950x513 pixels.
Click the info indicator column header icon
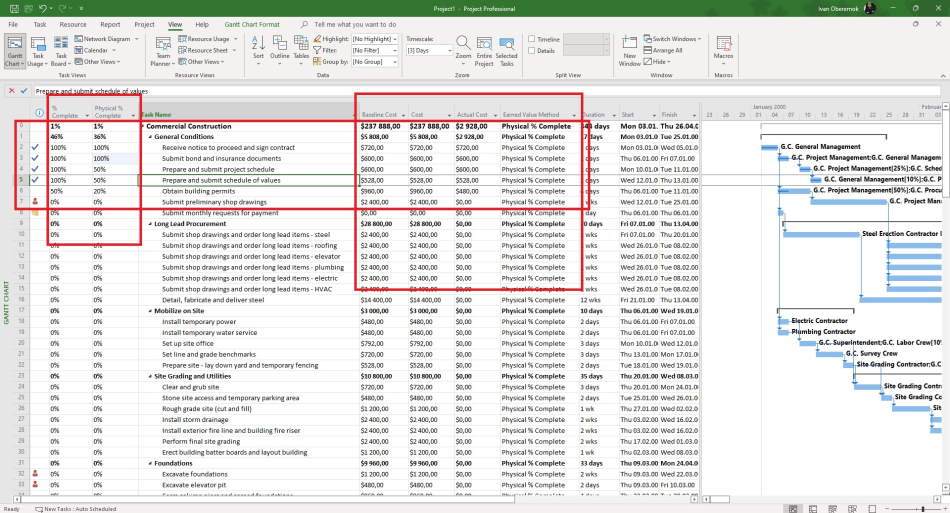(39, 113)
